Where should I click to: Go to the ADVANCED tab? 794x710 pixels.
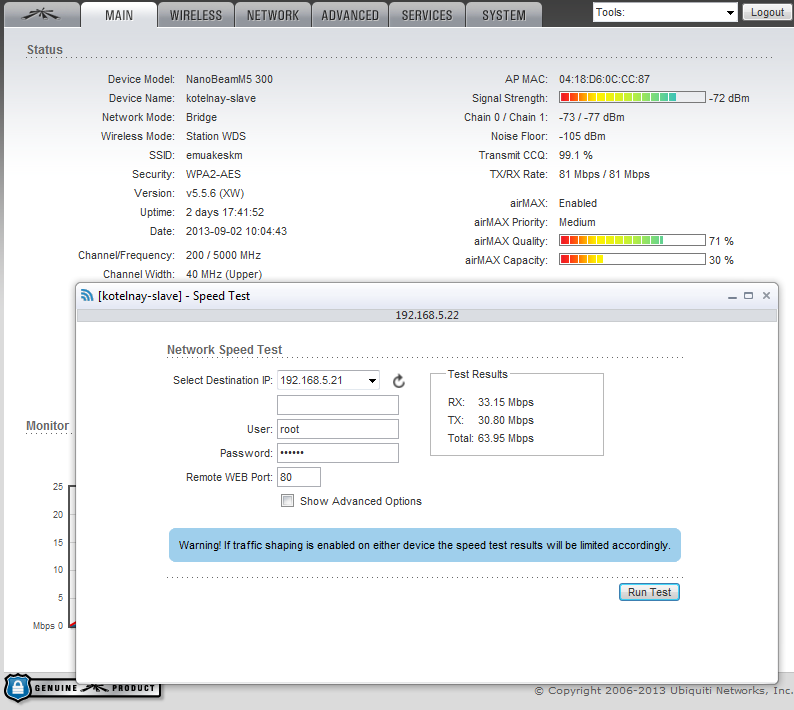(350, 15)
